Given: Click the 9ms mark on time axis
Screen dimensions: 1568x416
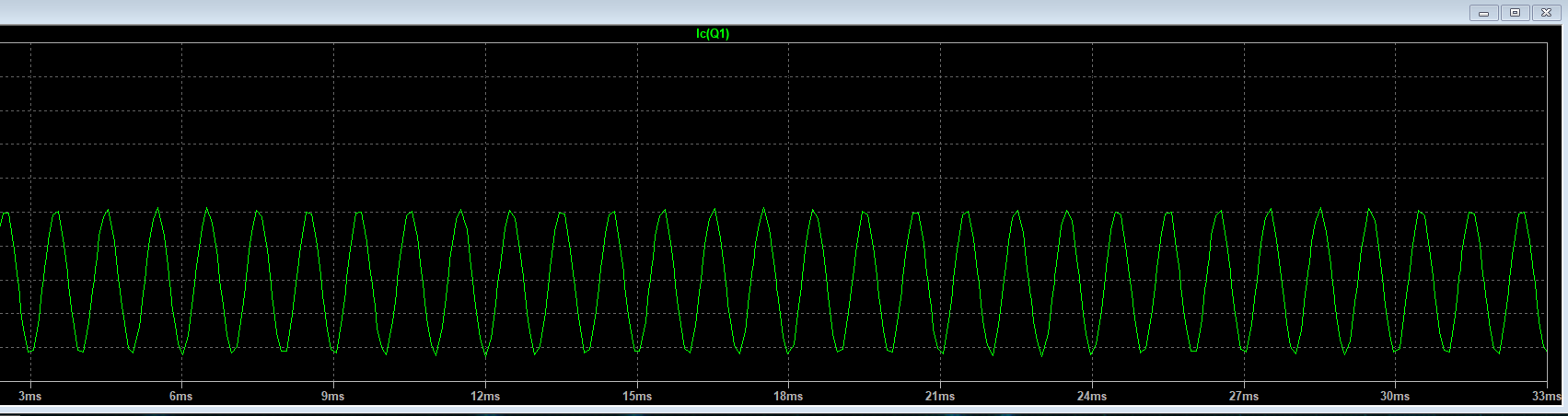Looking at the screenshot, I should point(332,397).
